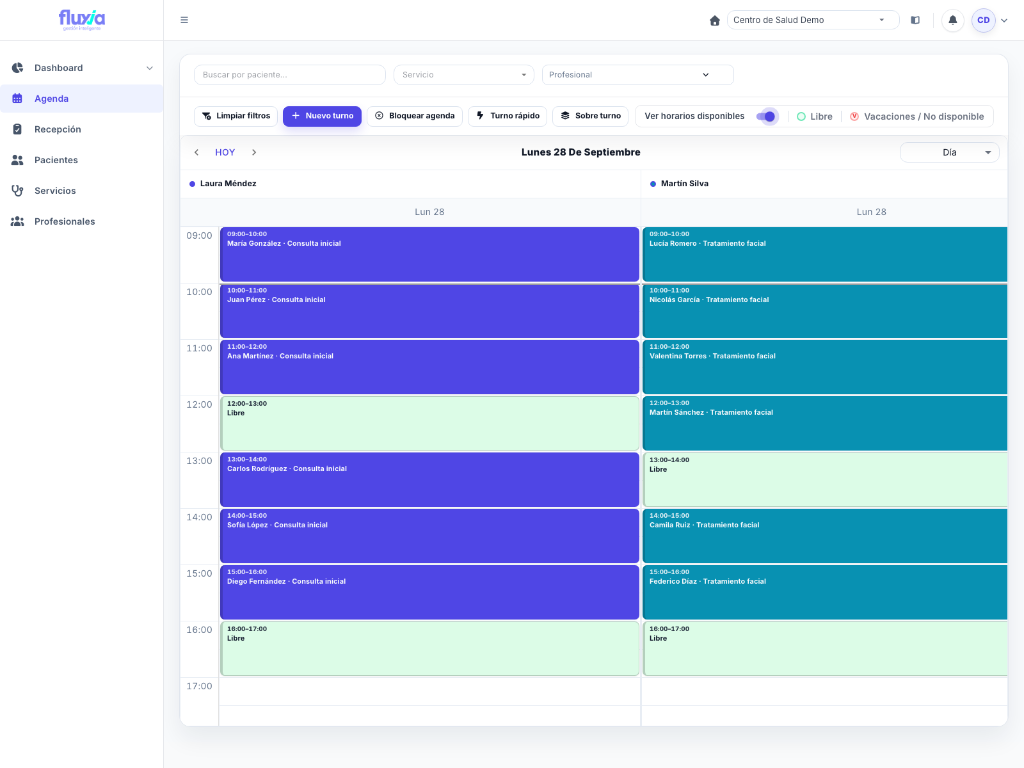Image resolution: width=1024 pixels, height=768 pixels.
Task: Open Servicios in sidebar
Action: pyautogui.click(x=82, y=191)
